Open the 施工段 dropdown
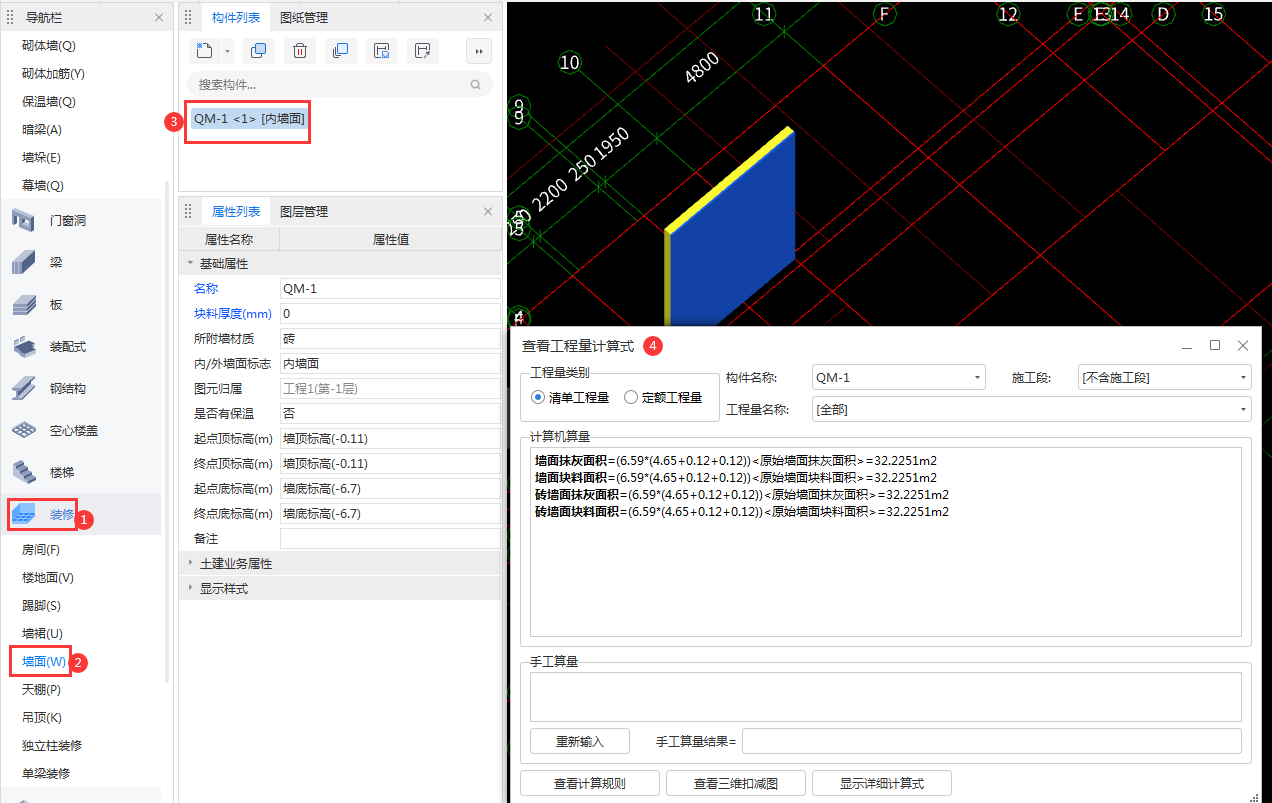Image resolution: width=1272 pixels, height=803 pixels. (1165, 377)
